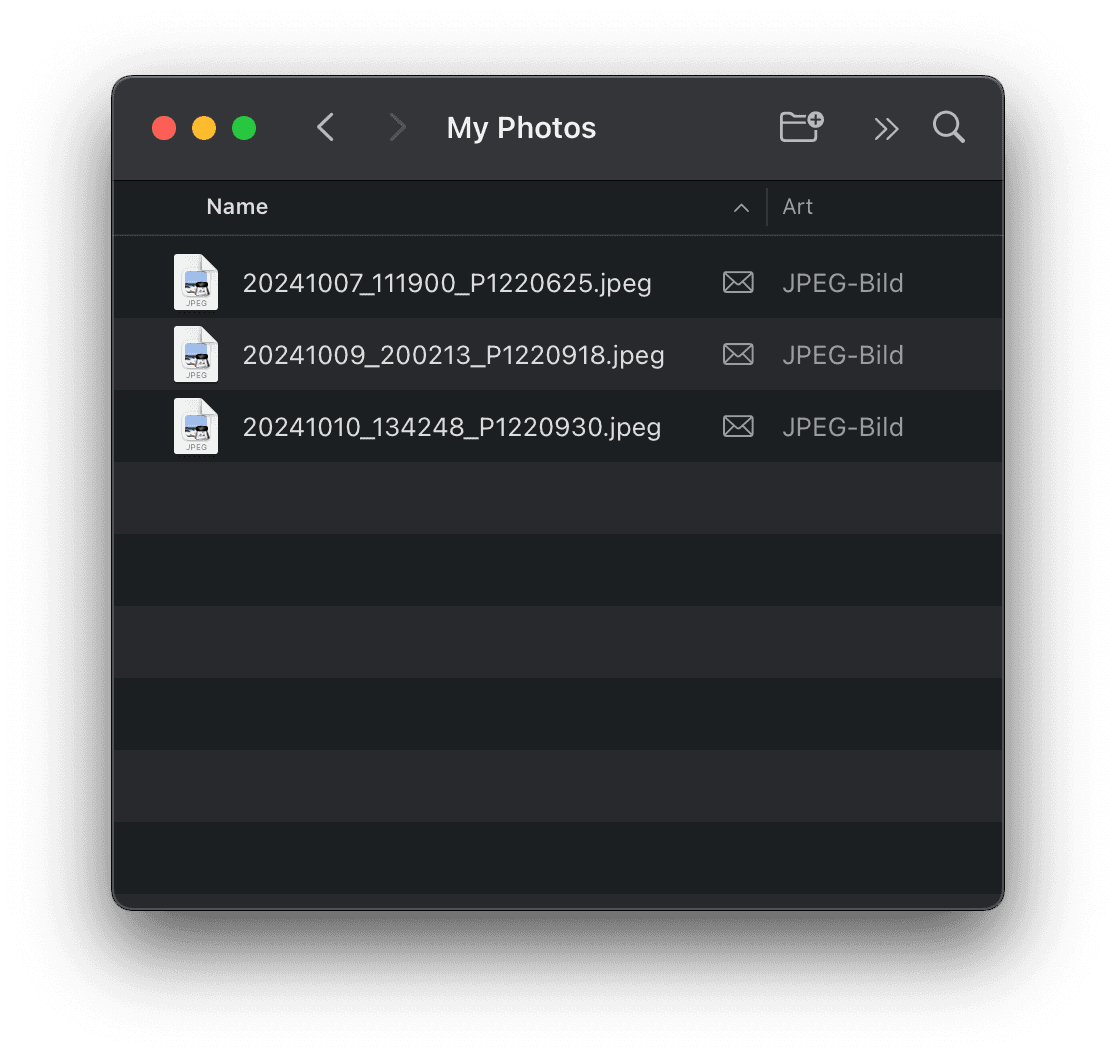Create a new folder with the folder-plus icon
This screenshot has height=1058, width=1116.
[801, 127]
